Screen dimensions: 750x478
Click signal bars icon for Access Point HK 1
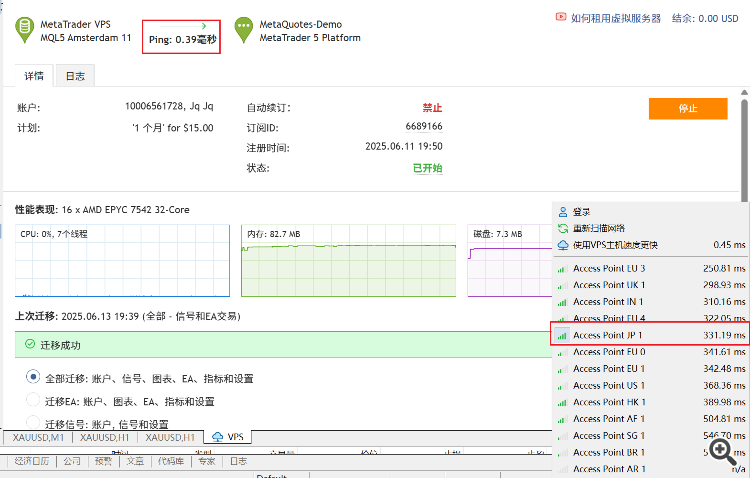[562, 403]
